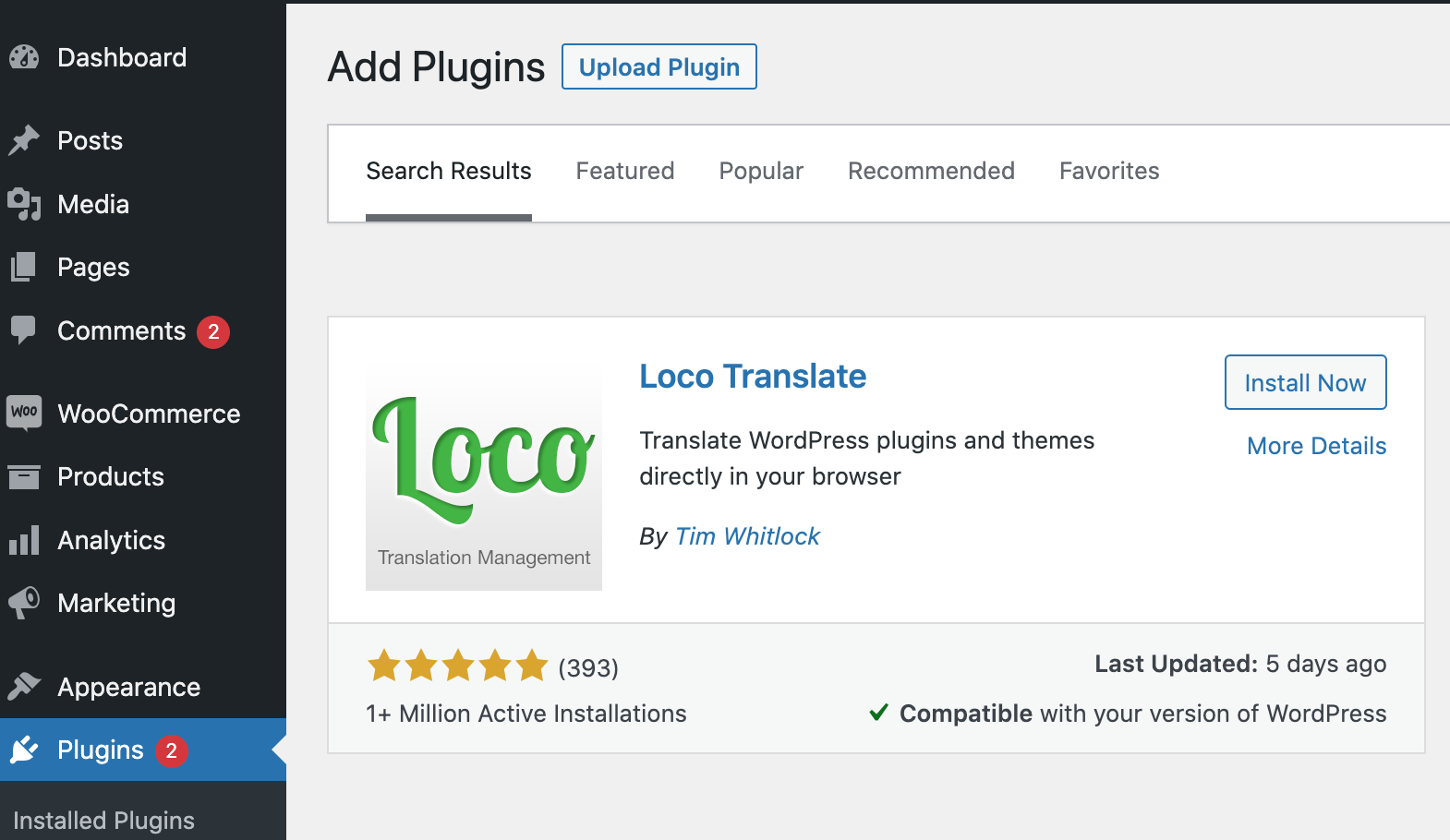Open author Tim Whitlock's link
Image resolution: width=1450 pixels, height=840 pixels.
coord(747,536)
